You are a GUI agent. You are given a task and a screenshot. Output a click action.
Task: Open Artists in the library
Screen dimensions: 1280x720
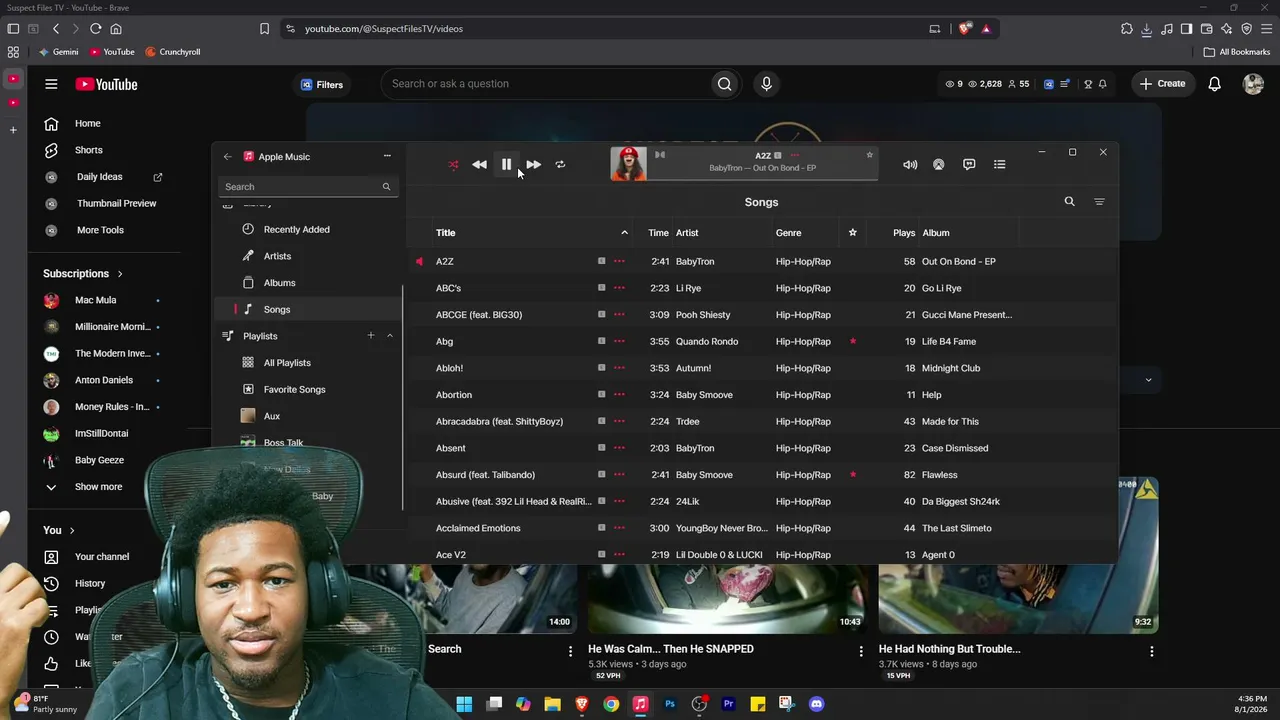277,256
